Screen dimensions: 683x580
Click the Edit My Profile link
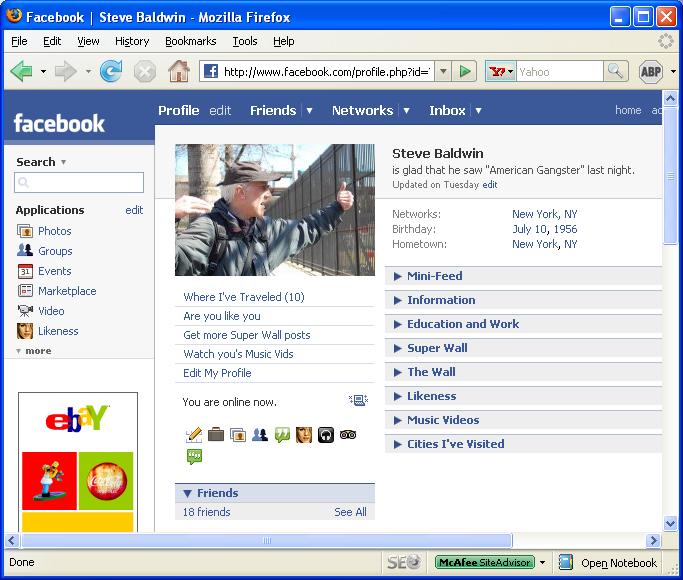point(217,373)
